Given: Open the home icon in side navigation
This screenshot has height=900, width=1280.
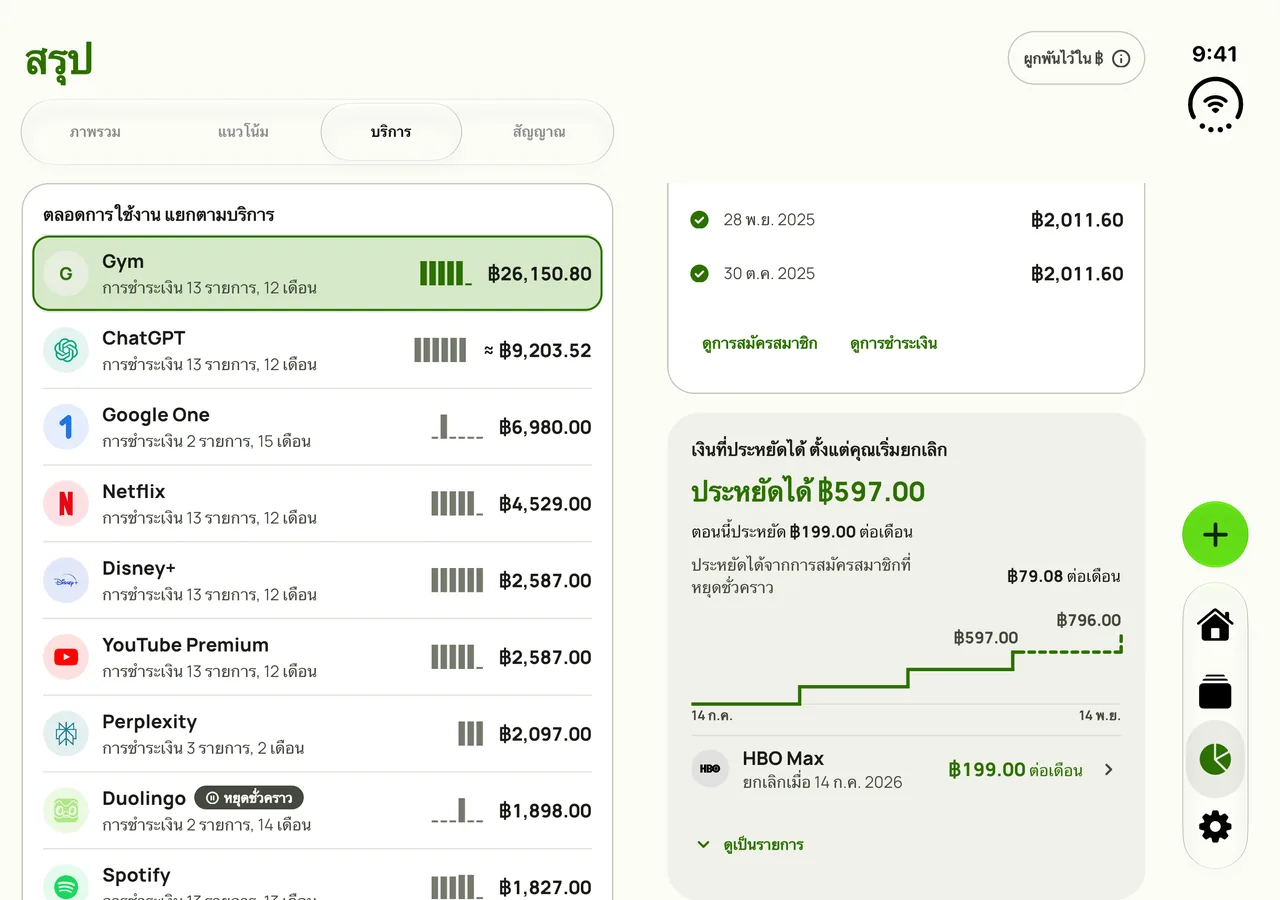Looking at the screenshot, I should pyautogui.click(x=1215, y=625).
